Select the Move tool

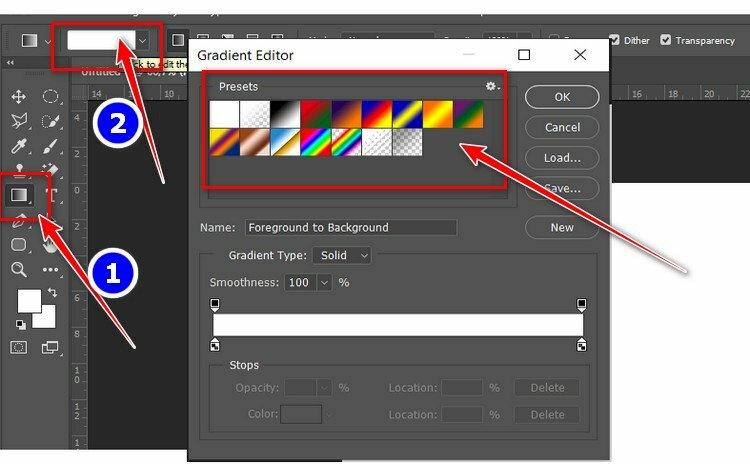point(18,97)
